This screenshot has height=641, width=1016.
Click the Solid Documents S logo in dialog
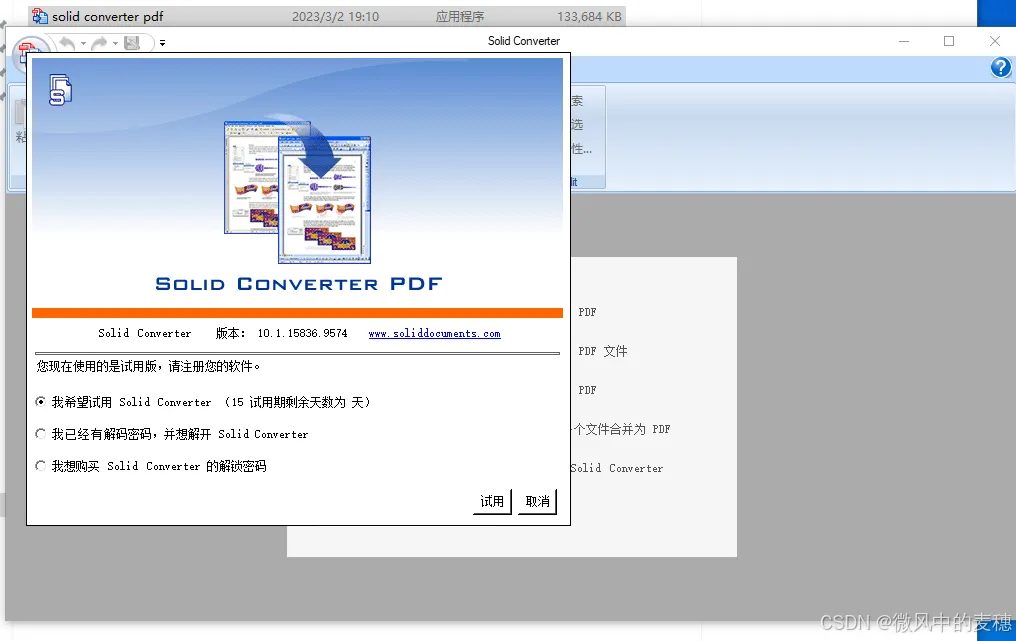[x=60, y=90]
